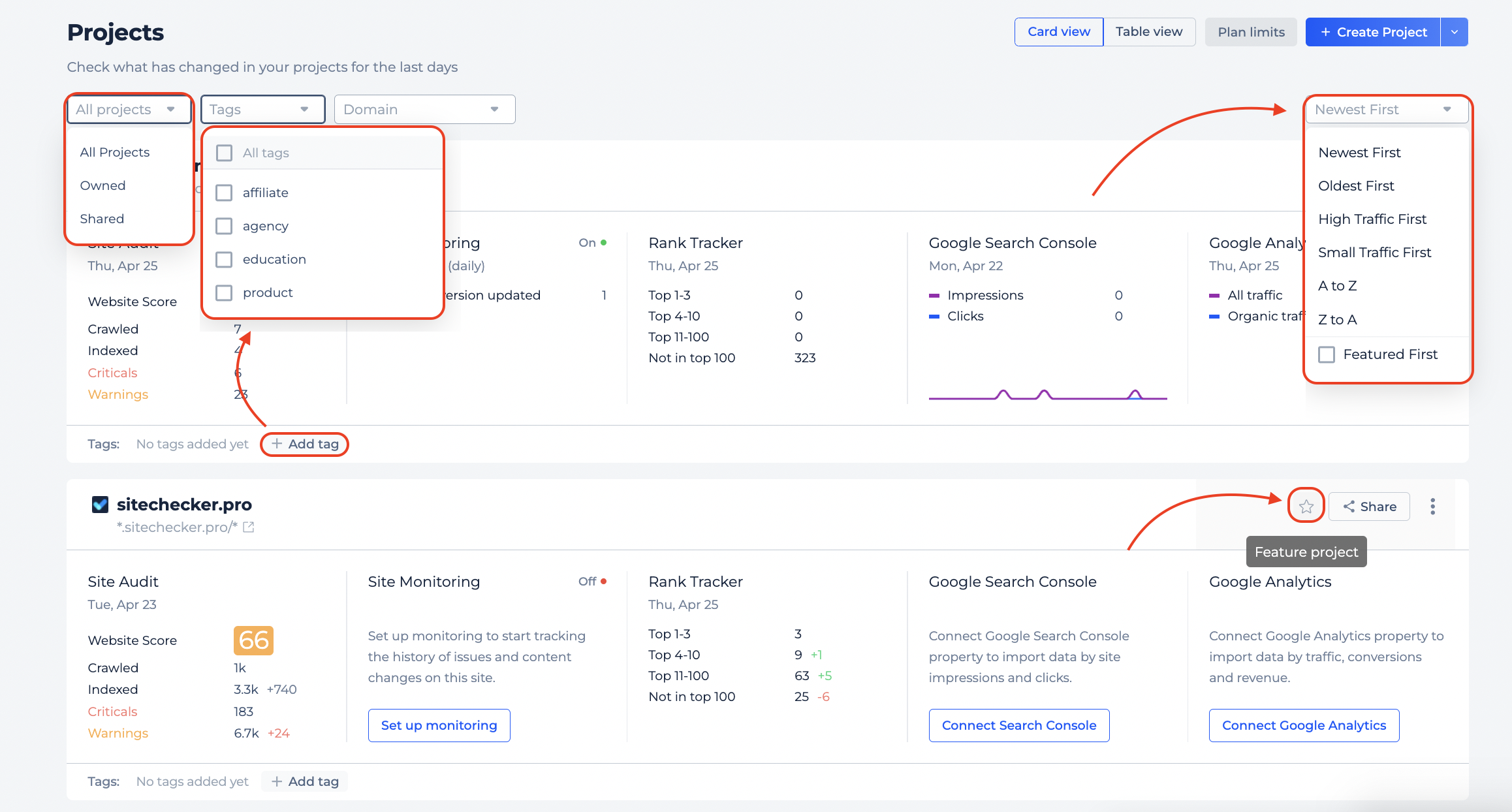Viewport: 1512px width, 812px height.
Task: Choose High Traffic First sort option
Action: point(1372,219)
